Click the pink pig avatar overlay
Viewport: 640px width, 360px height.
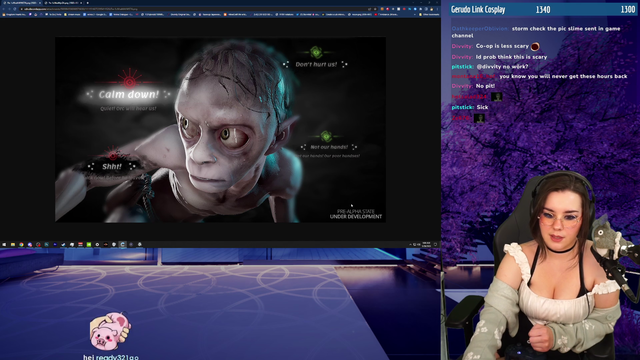click(x=110, y=331)
